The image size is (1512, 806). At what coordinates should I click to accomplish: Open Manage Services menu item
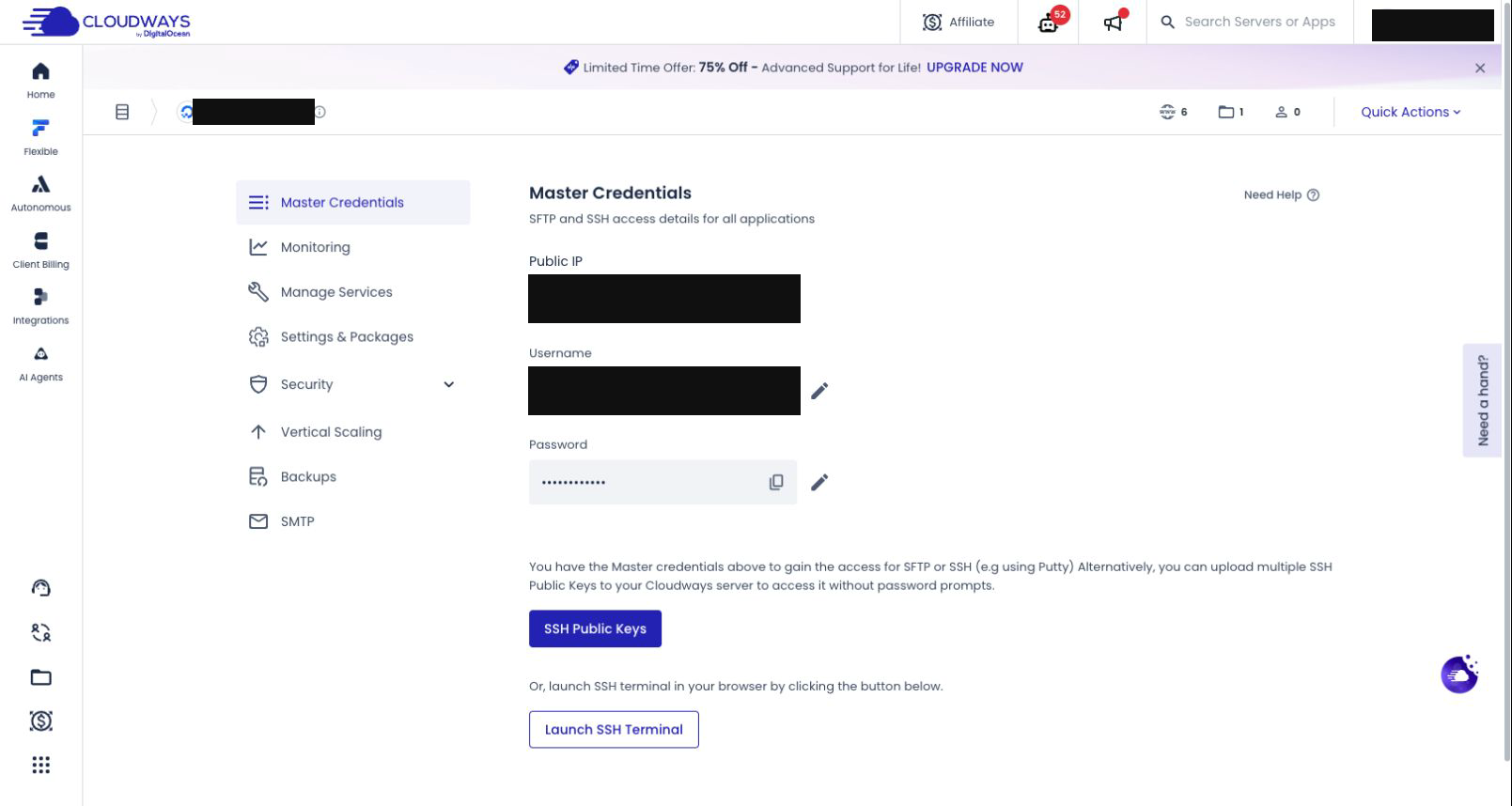pyautogui.click(x=352, y=292)
